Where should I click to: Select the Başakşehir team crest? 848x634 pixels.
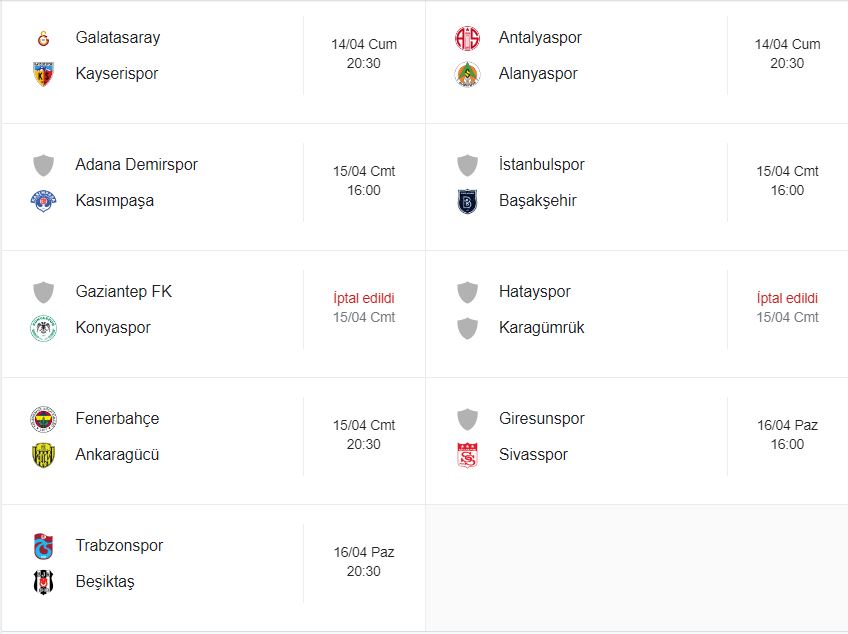[x=467, y=201]
